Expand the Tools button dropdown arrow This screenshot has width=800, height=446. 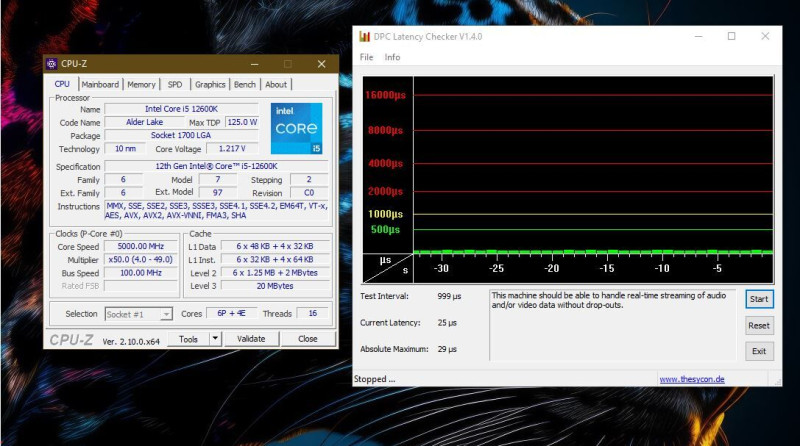click(x=215, y=339)
